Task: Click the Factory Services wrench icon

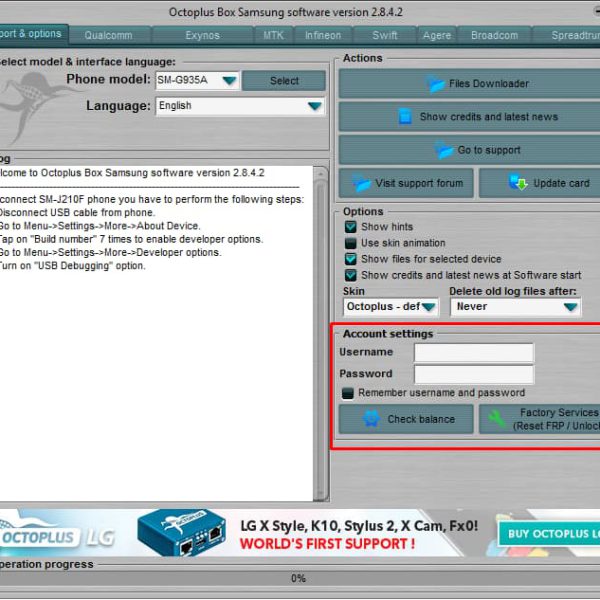Action: tap(496, 419)
